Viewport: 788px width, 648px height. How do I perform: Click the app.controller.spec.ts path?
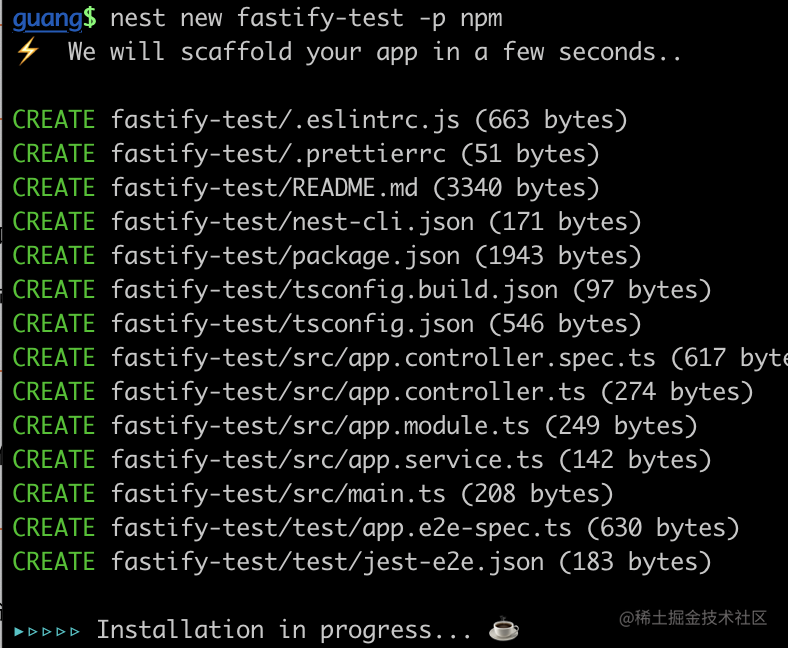coord(383,358)
